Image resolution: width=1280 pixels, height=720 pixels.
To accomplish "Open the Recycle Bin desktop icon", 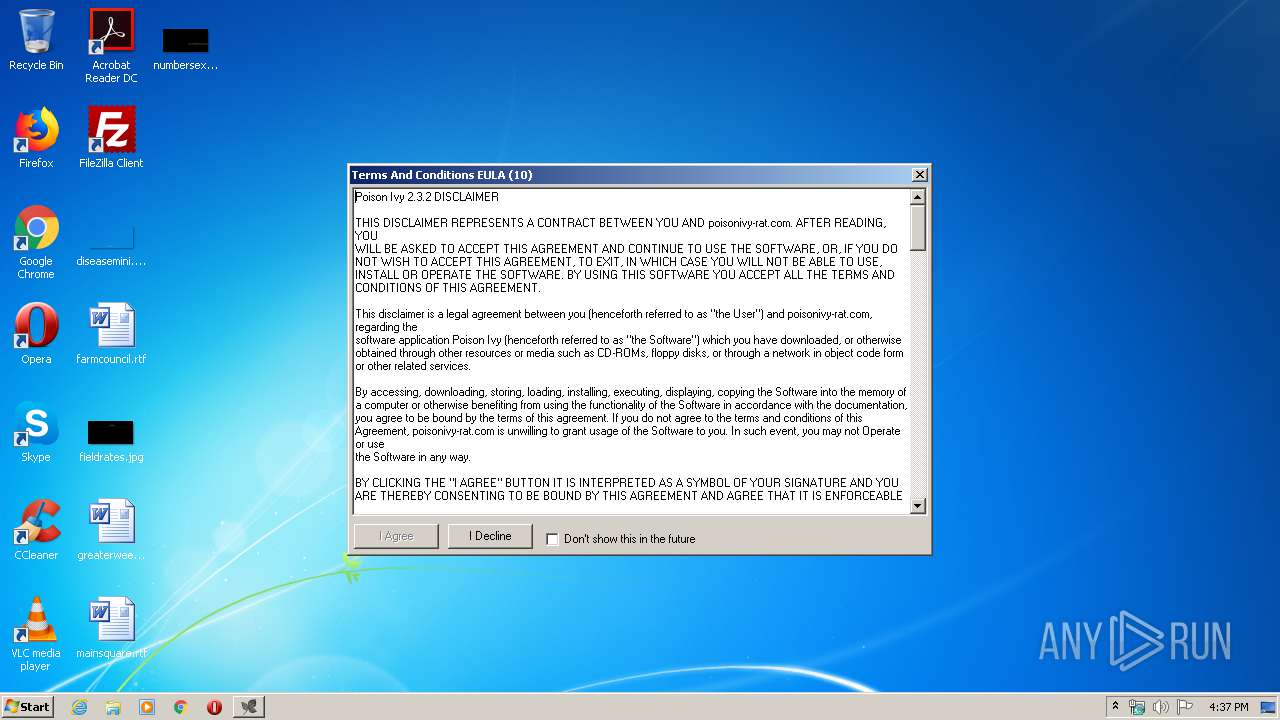I will pos(36,40).
